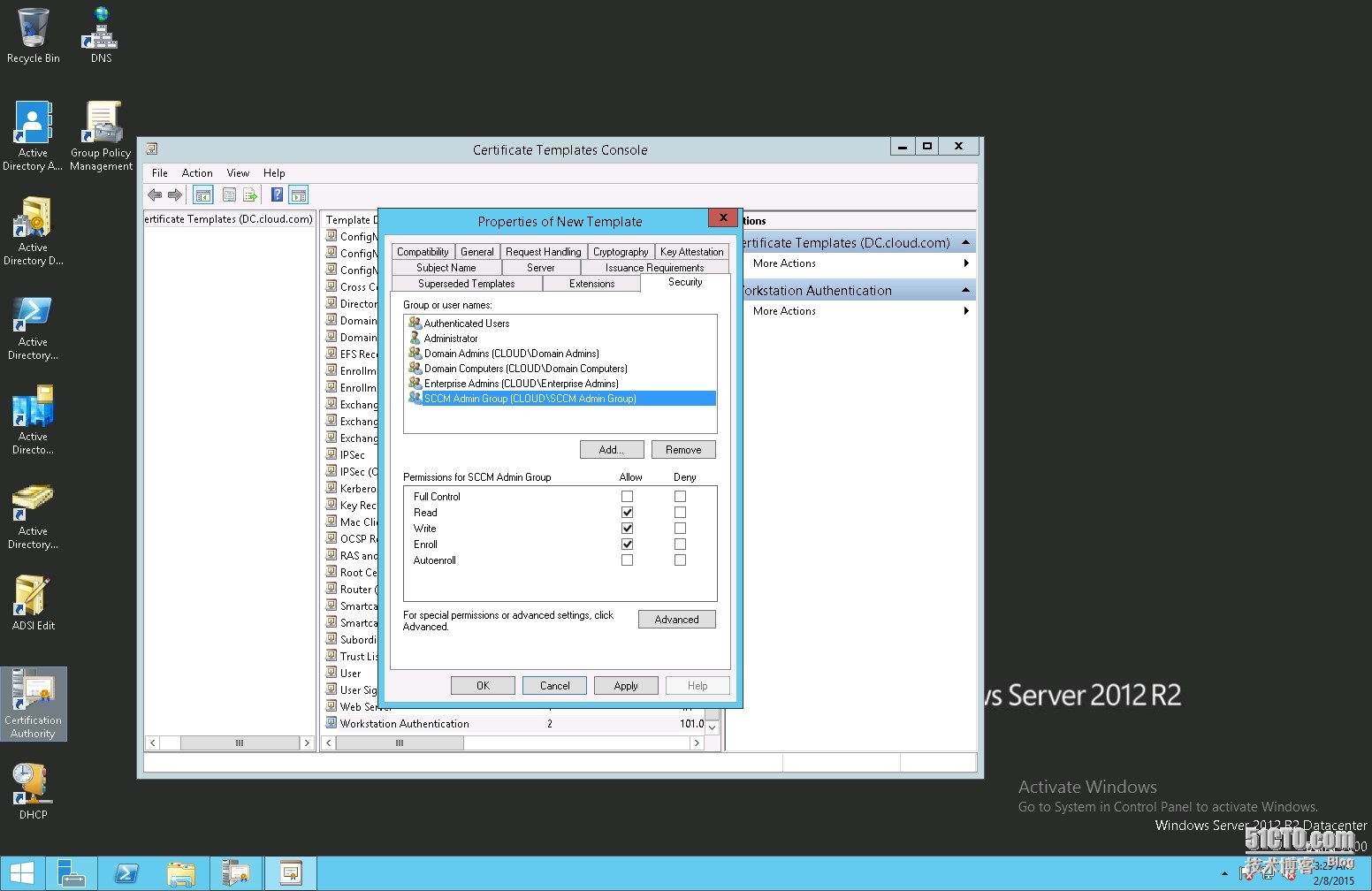
Task: Open ADSI Edit desktop shortcut
Action: point(34,603)
